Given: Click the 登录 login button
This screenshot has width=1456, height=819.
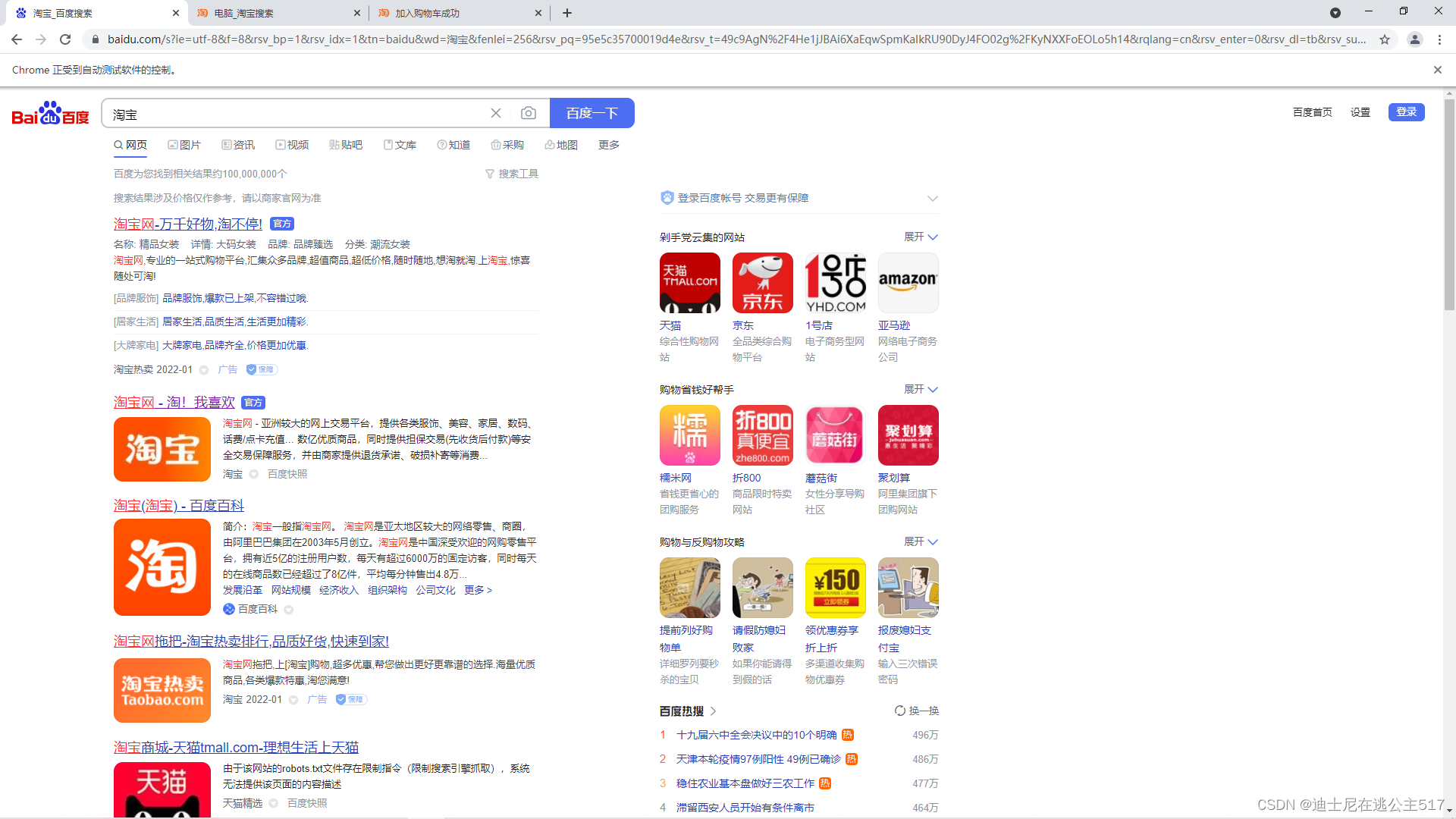Looking at the screenshot, I should click(1406, 112).
